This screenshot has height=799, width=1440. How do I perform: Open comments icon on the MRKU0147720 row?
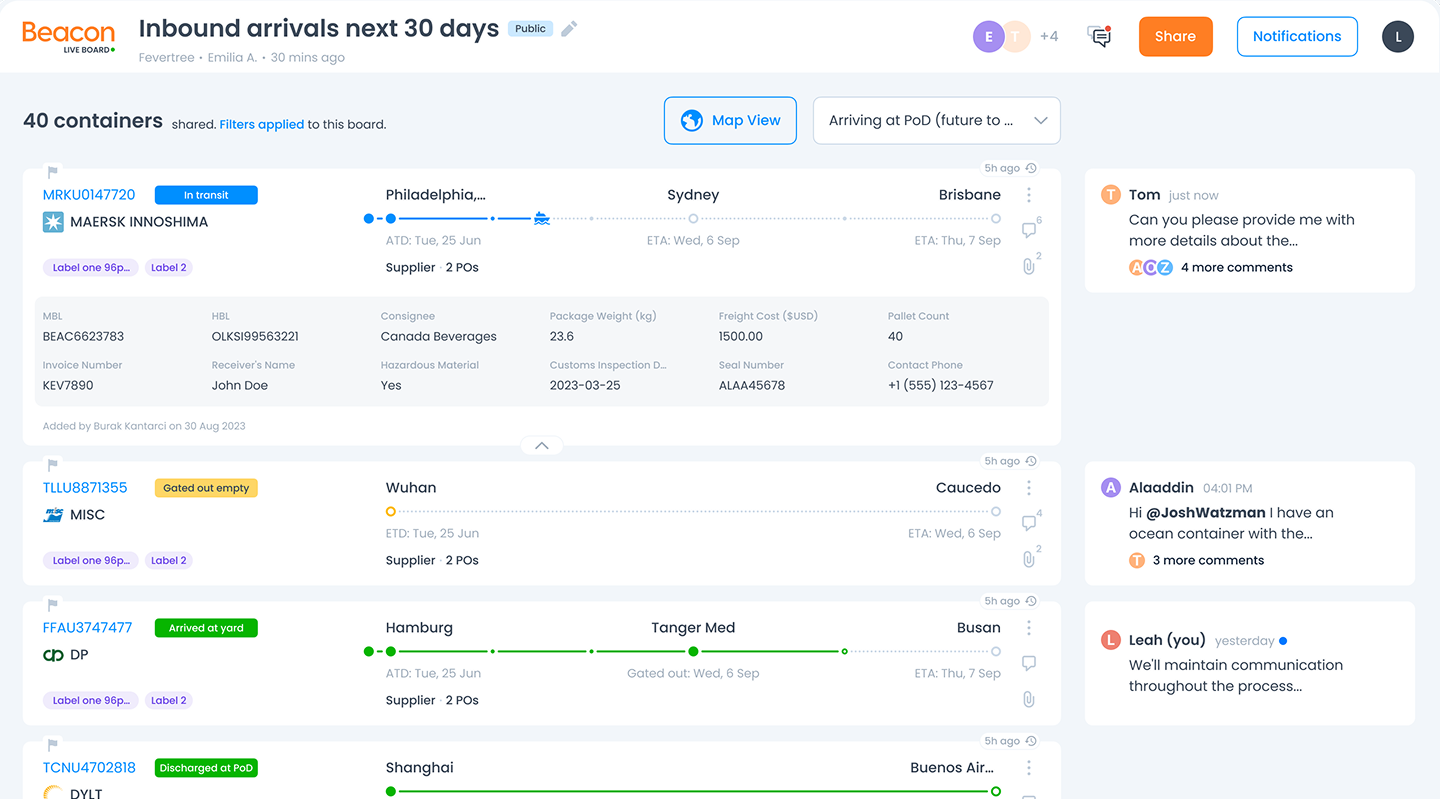coord(1028,231)
